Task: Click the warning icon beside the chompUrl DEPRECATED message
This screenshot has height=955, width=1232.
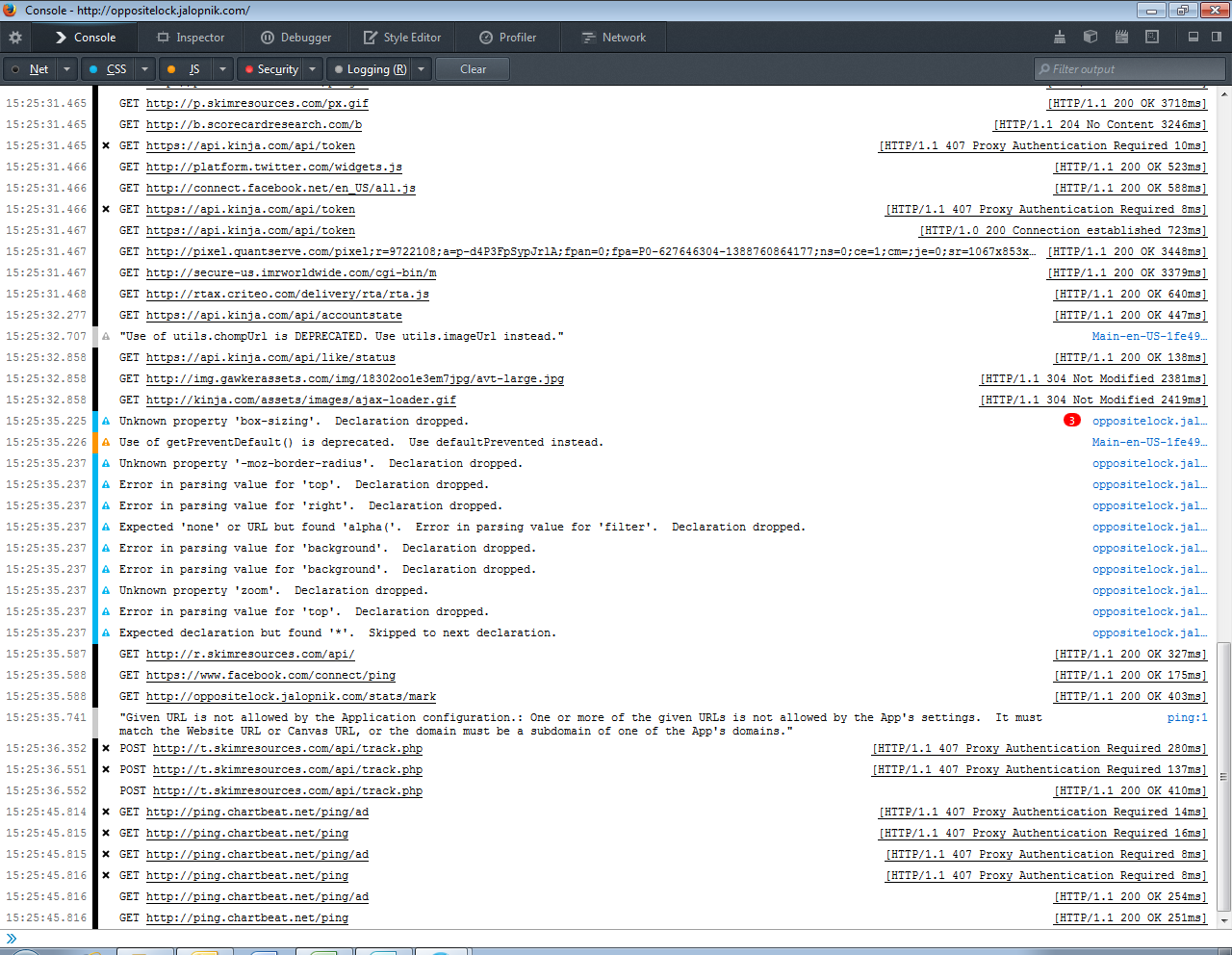Action: click(x=106, y=336)
